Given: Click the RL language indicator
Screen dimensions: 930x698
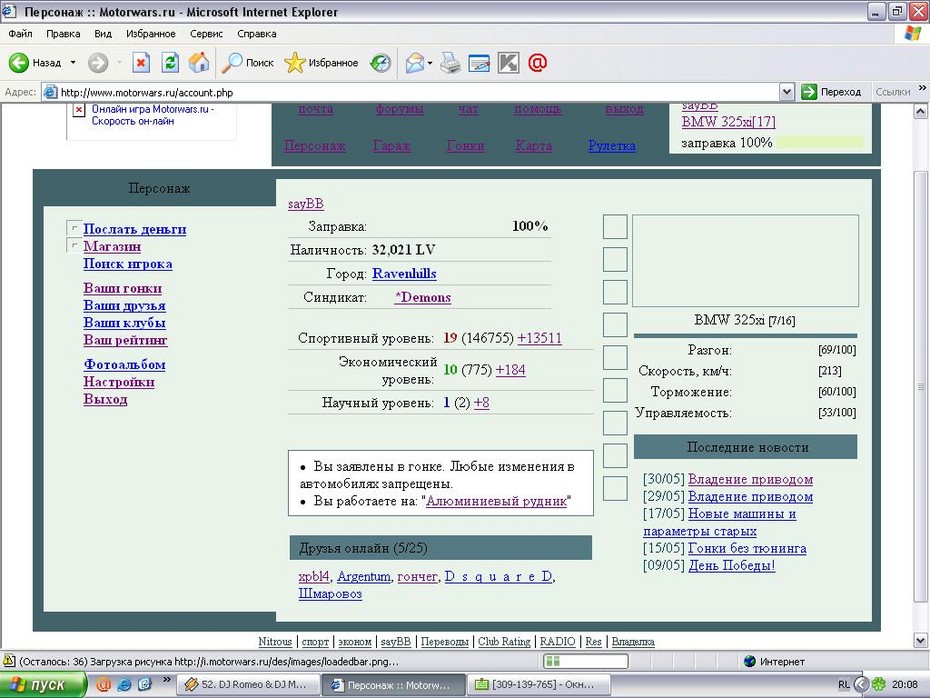Looking at the screenshot, I should click(x=844, y=684).
